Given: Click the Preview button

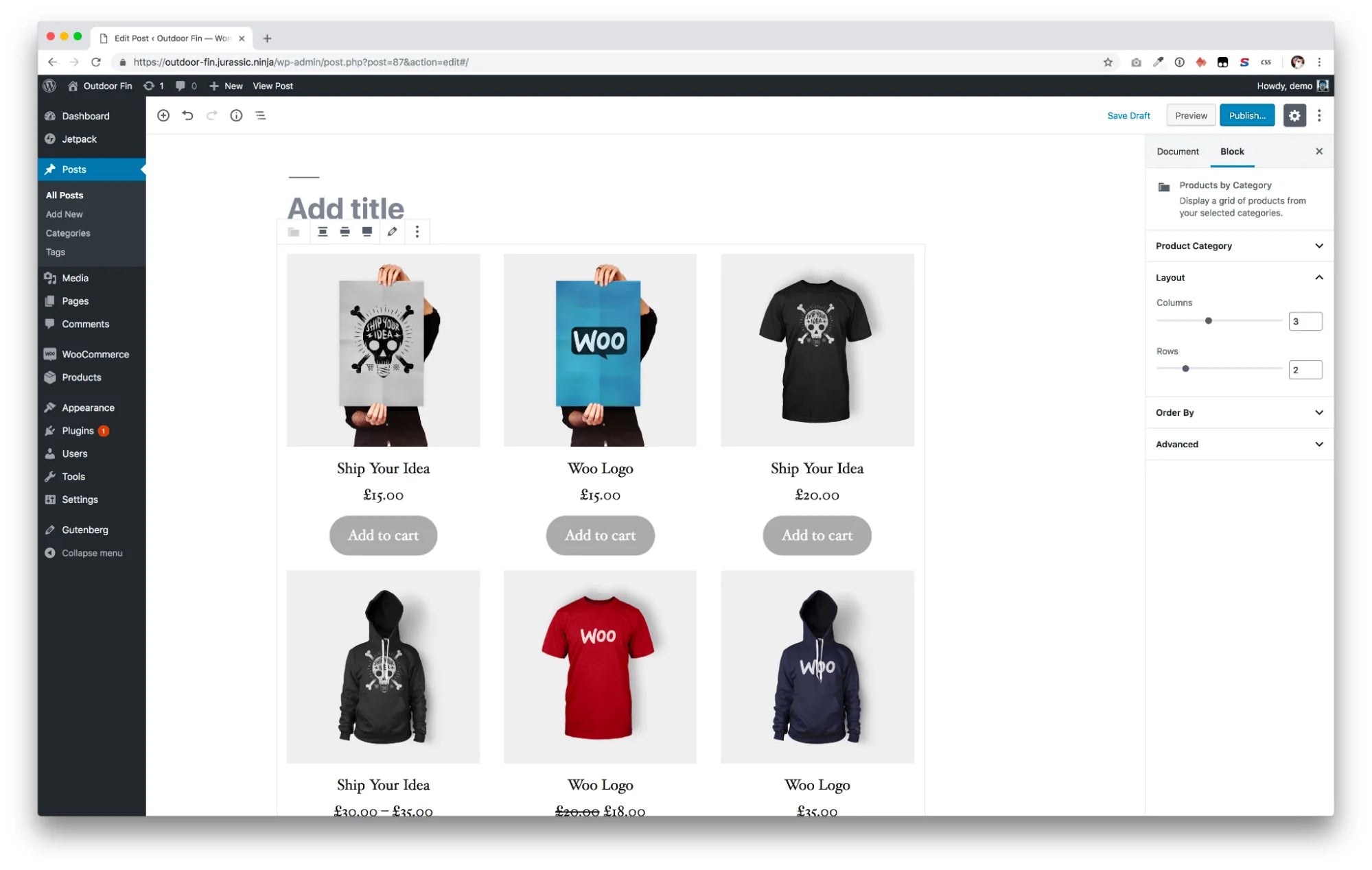Looking at the screenshot, I should click(x=1191, y=115).
